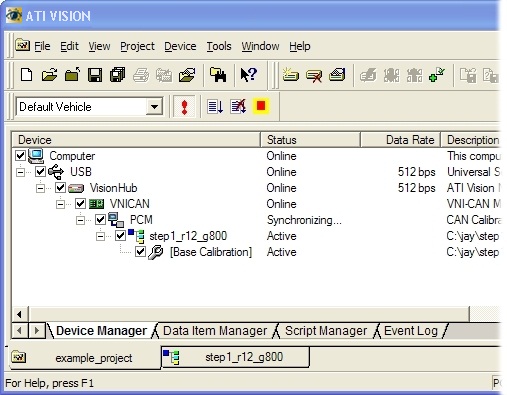Screen dimensions: 507x395
Task: Open the Device menu
Action: (180, 46)
